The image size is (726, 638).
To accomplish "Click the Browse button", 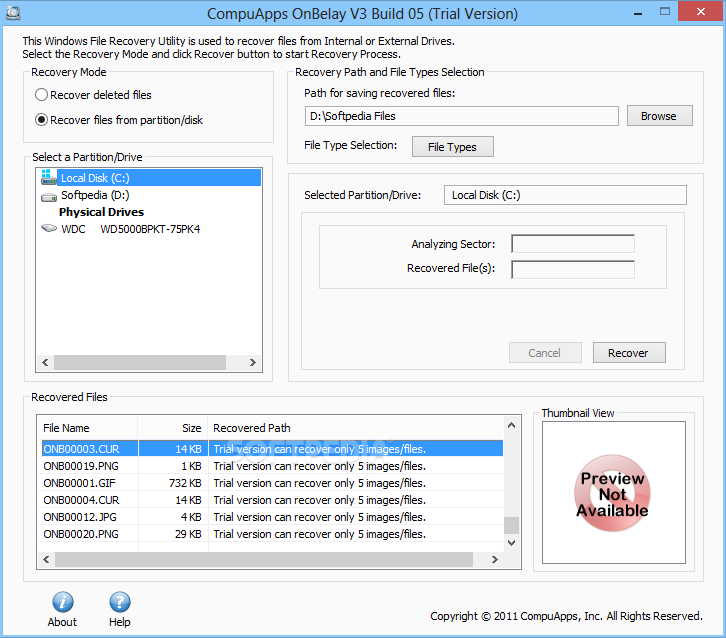I will point(659,116).
